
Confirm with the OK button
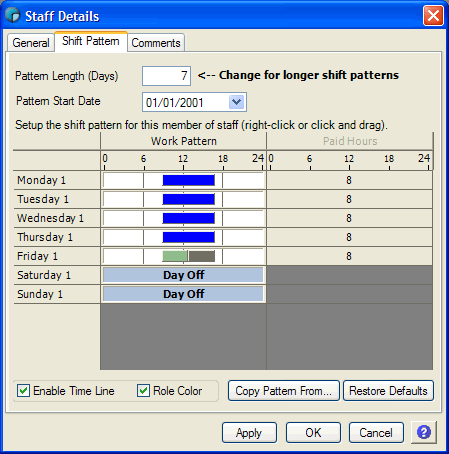pos(313,433)
